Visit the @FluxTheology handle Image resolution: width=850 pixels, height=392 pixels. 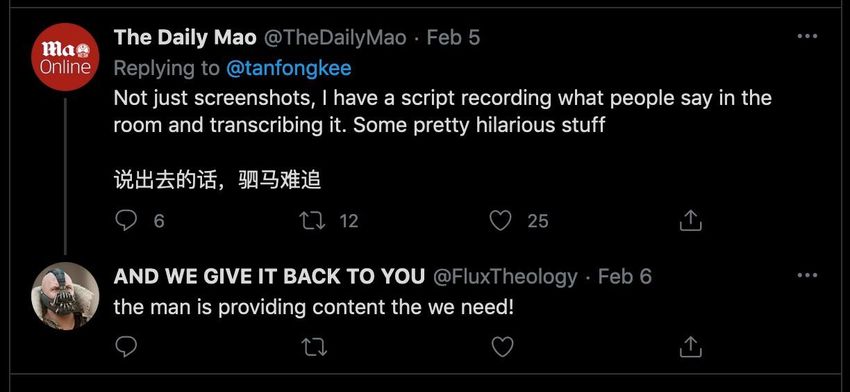(505, 277)
